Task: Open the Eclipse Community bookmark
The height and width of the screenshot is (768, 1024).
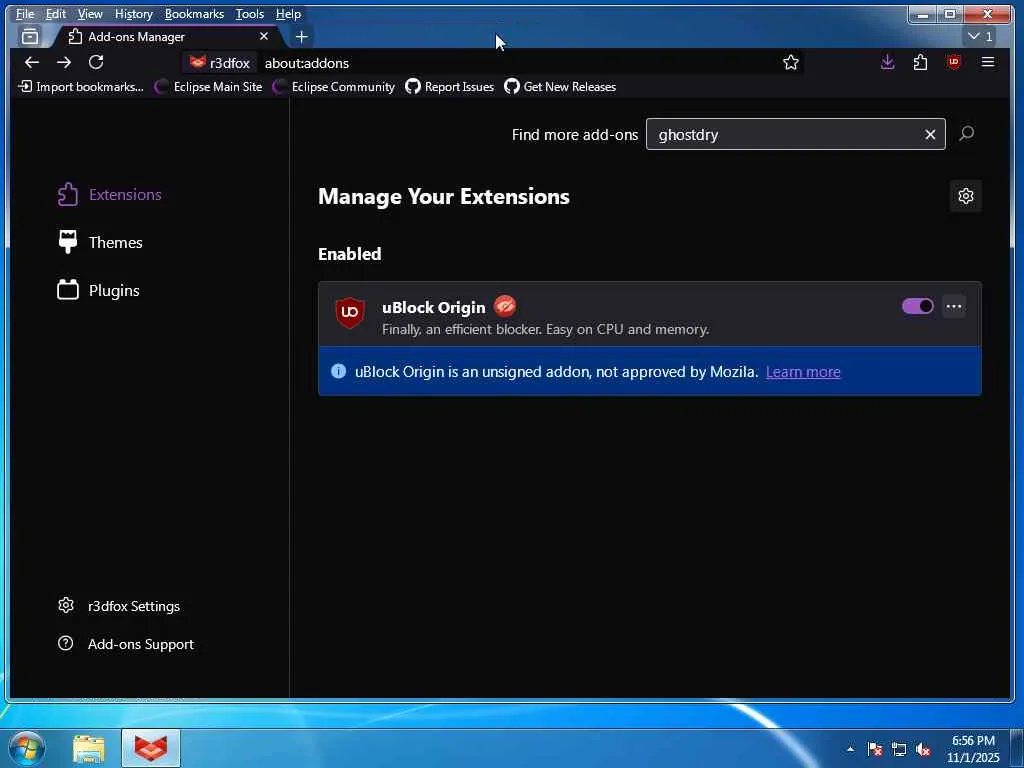Action: (334, 87)
